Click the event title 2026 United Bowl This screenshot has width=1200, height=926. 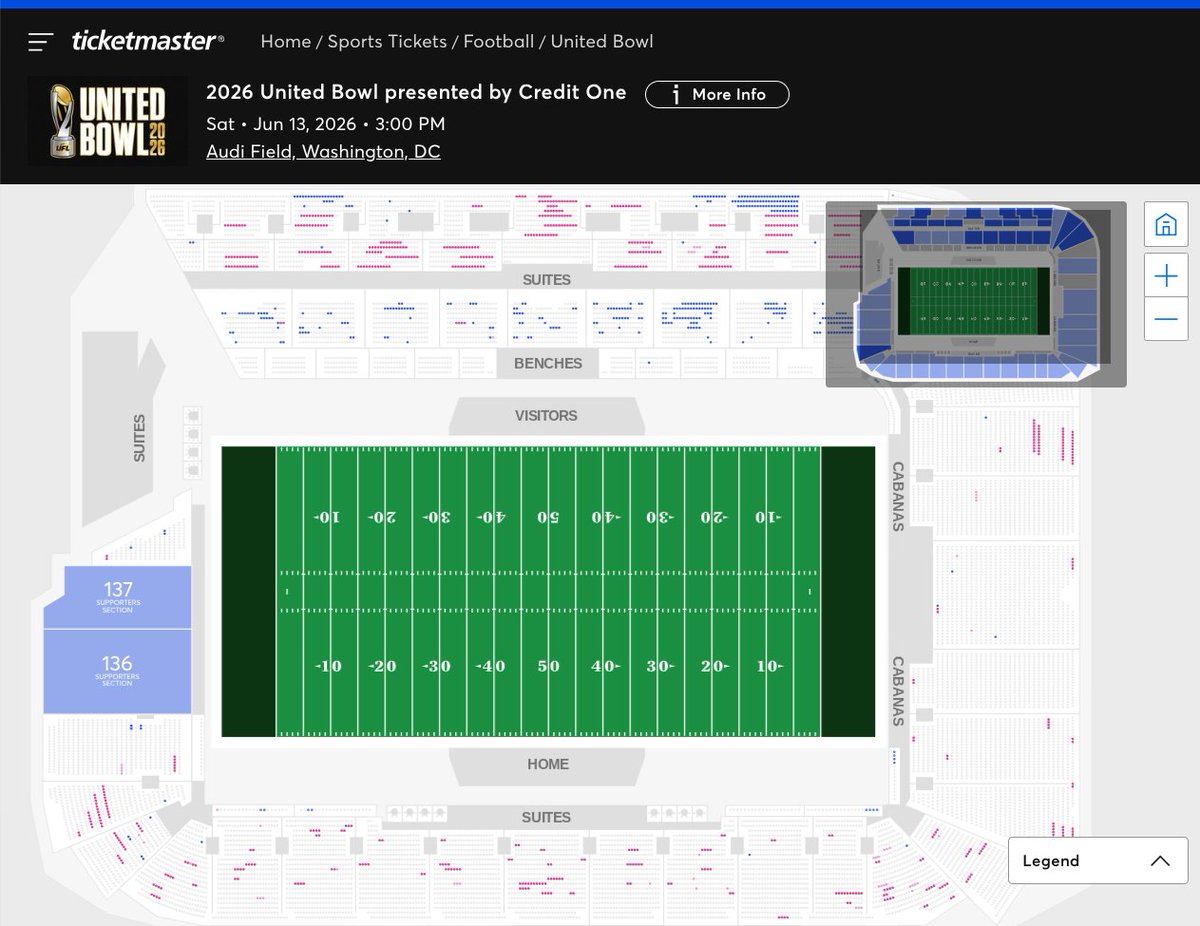pyautogui.click(x=416, y=92)
